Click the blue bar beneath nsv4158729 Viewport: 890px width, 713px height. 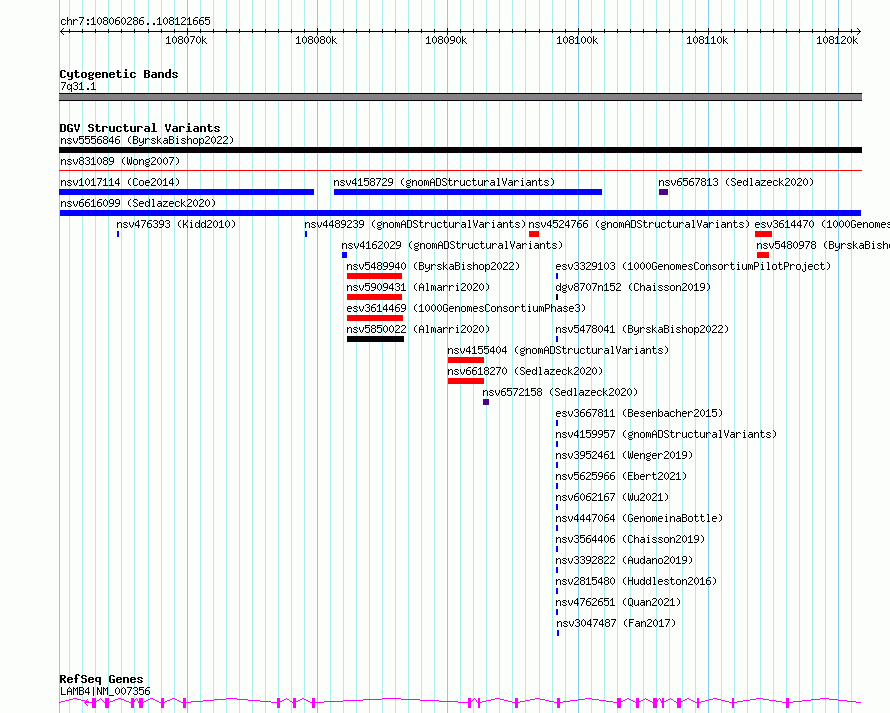468,192
